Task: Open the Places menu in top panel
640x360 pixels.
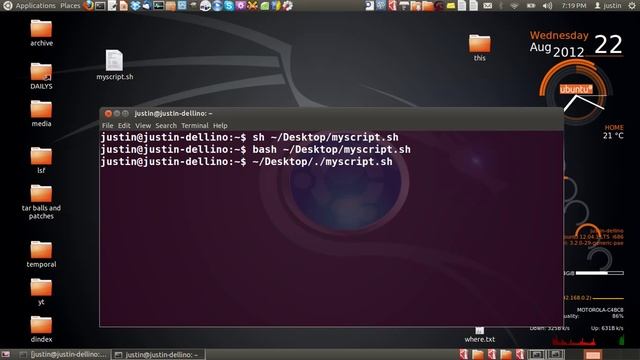Action: click(x=70, y=6)
